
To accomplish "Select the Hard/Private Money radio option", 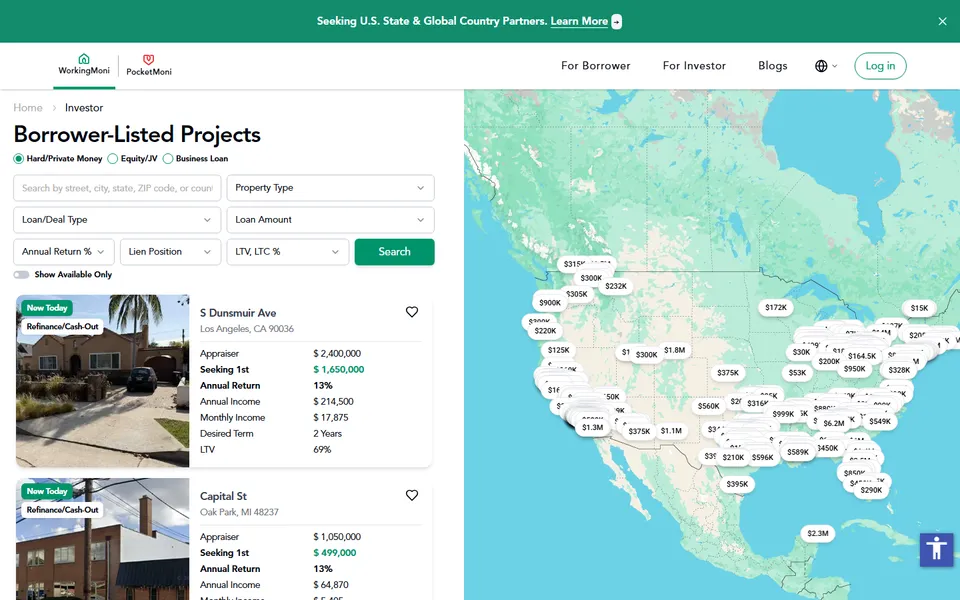I will (x=18, y=159).
